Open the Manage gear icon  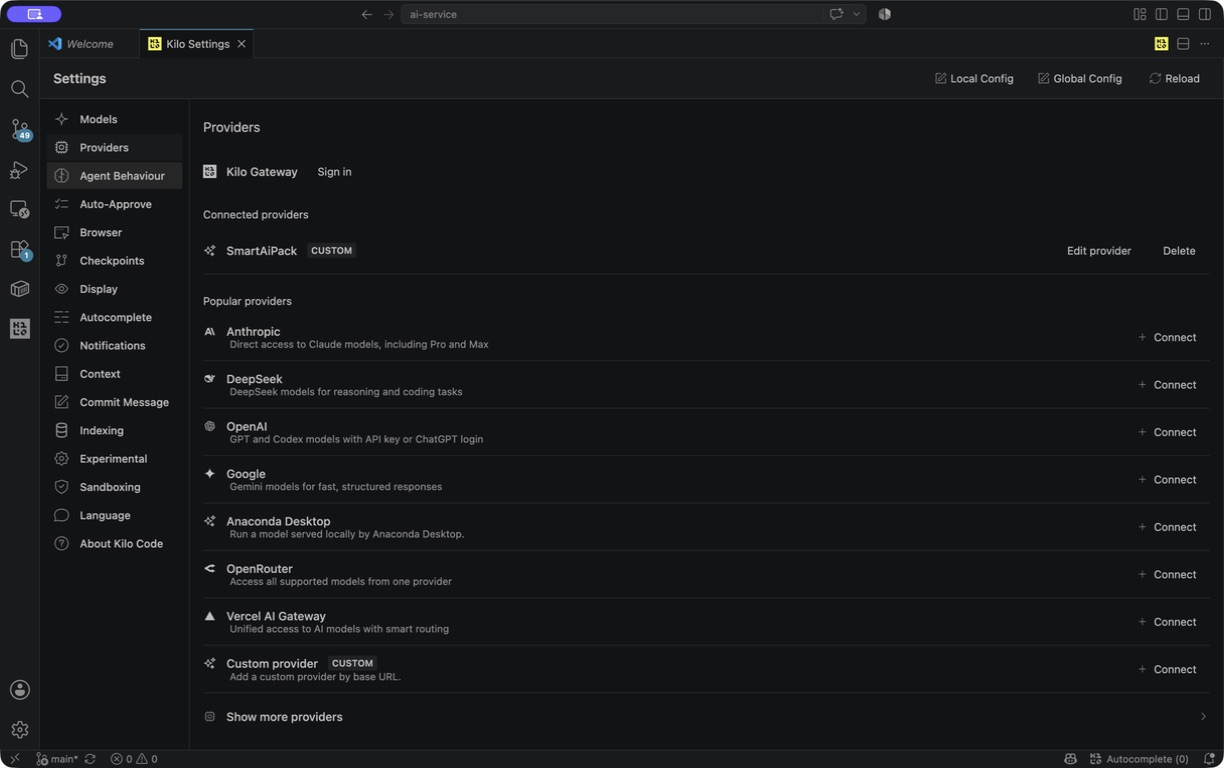click(x=19, y=730)
